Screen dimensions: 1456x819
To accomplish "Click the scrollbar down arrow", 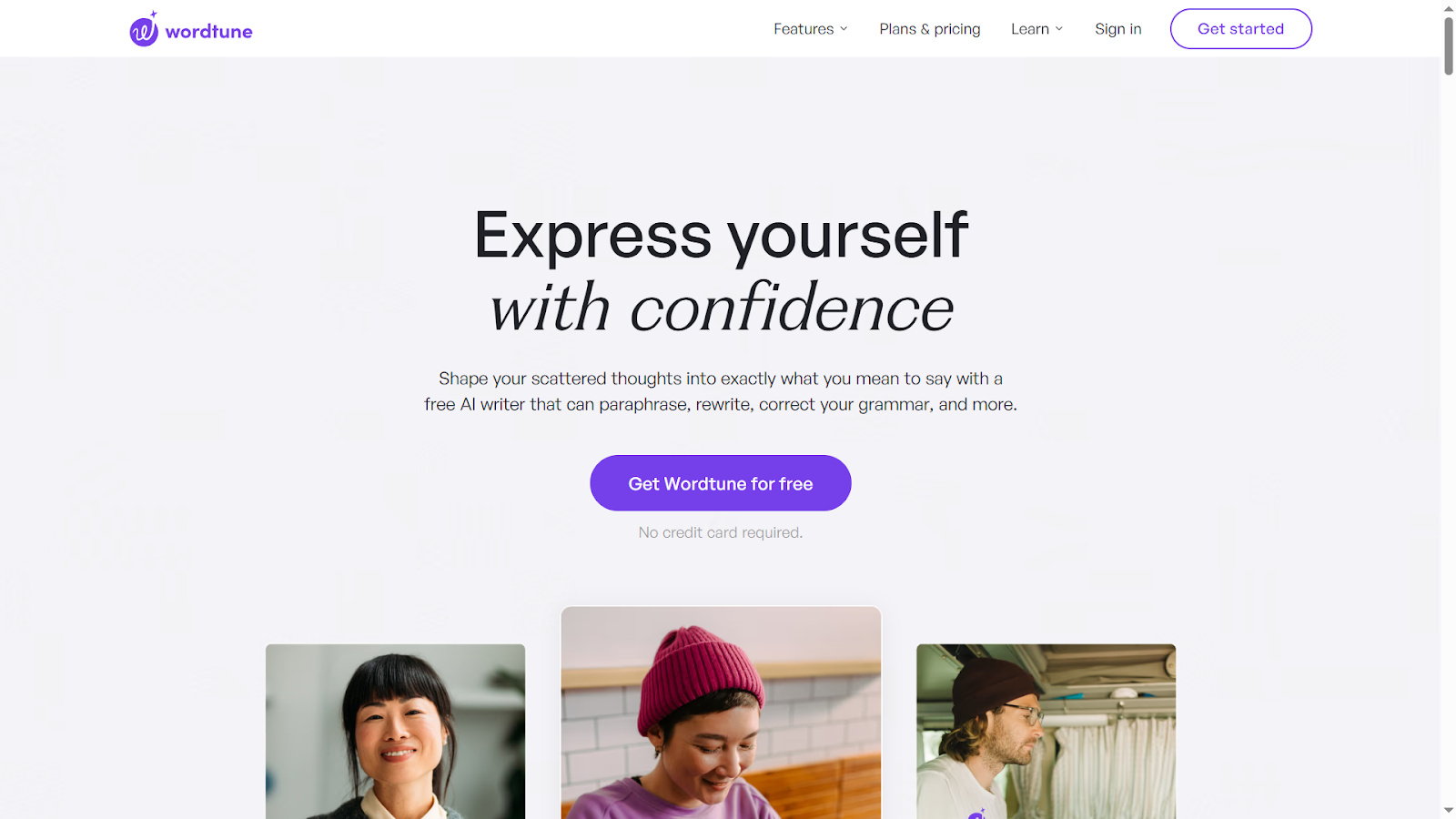I will 1449,810.
